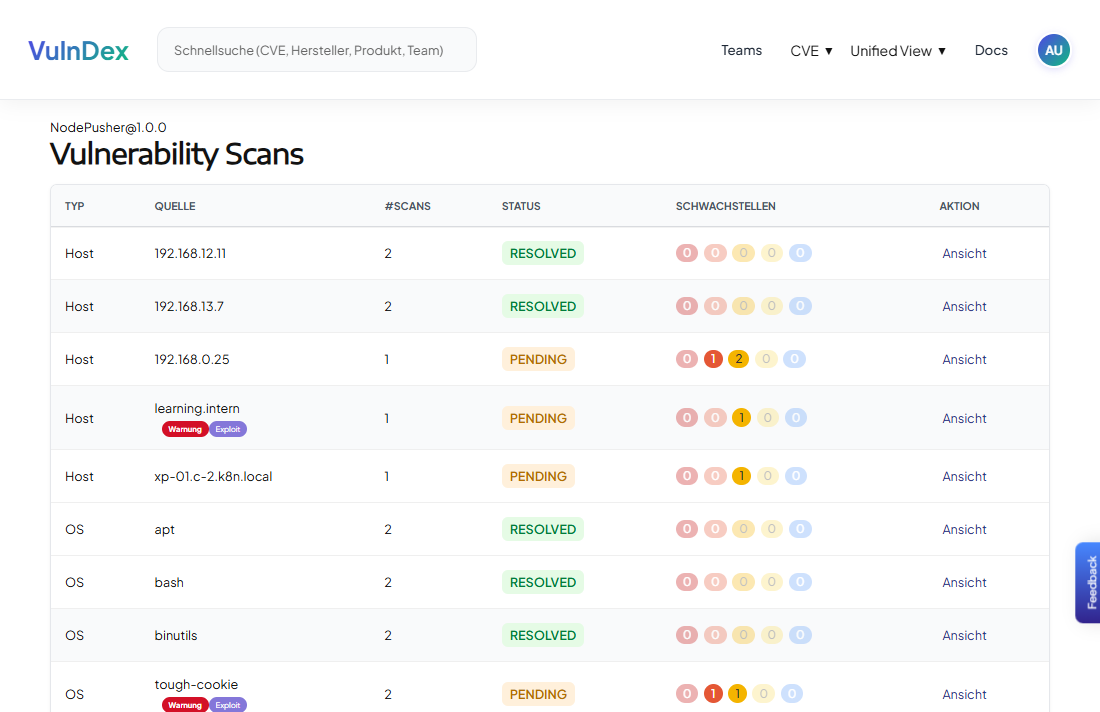
Task: Open the Feedback side tab
Action: [1089, 582]
